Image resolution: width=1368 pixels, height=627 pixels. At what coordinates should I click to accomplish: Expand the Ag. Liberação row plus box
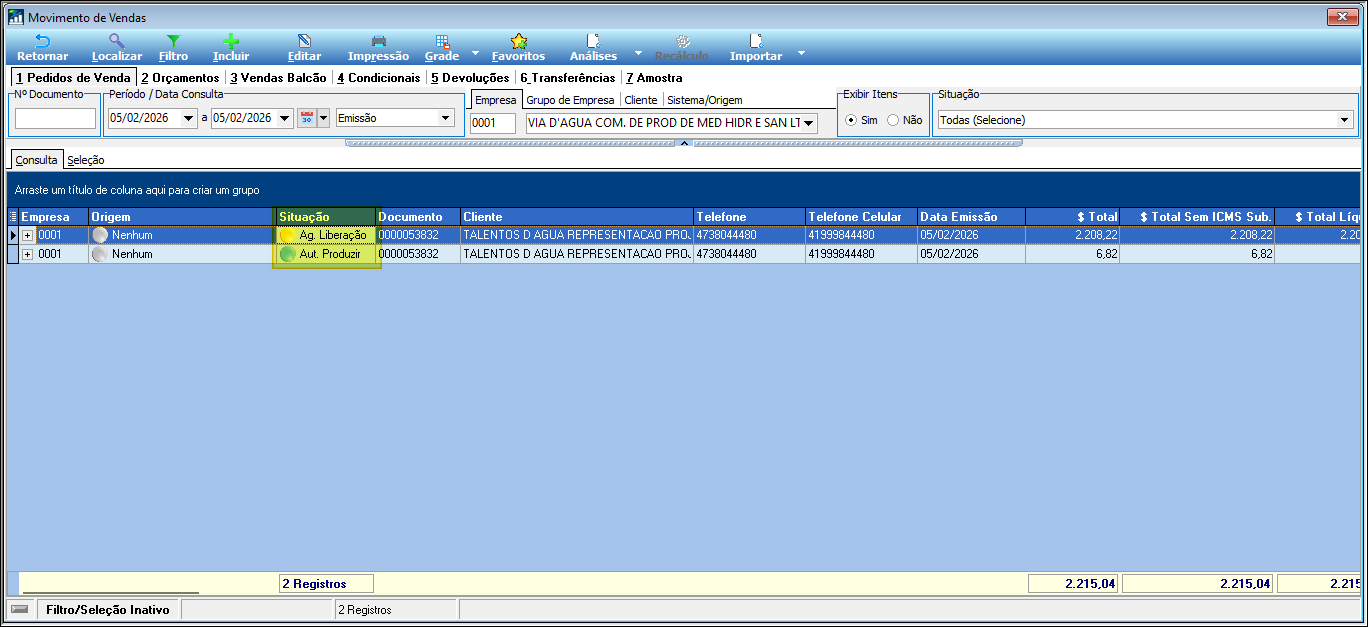[x=28, y=235]
